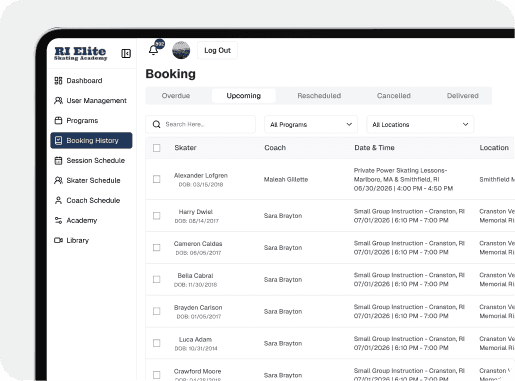Select checkbox for Alexander Lofgren
The height and width of the screenshot is (381, 515).
pyautogui.click(x=156, y=179)
